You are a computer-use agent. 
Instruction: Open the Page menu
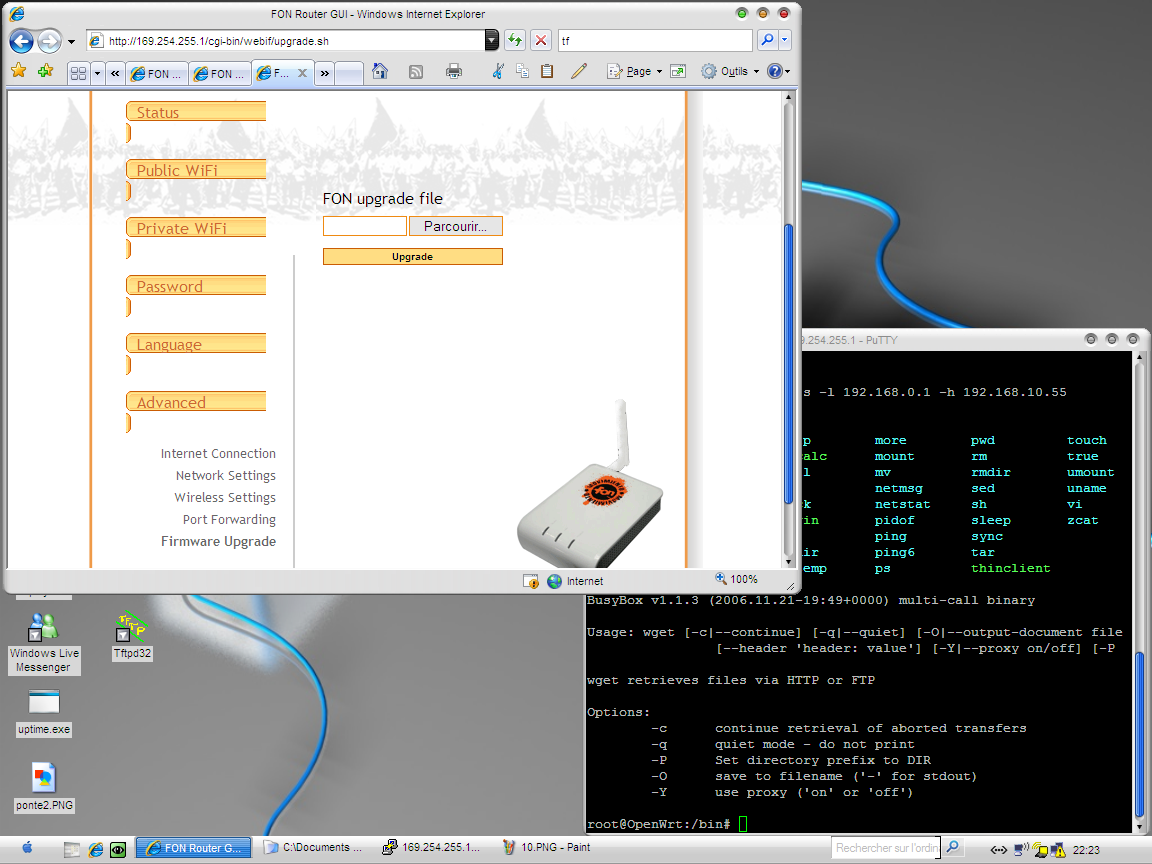pyautogui.click(x=635, y=71)
